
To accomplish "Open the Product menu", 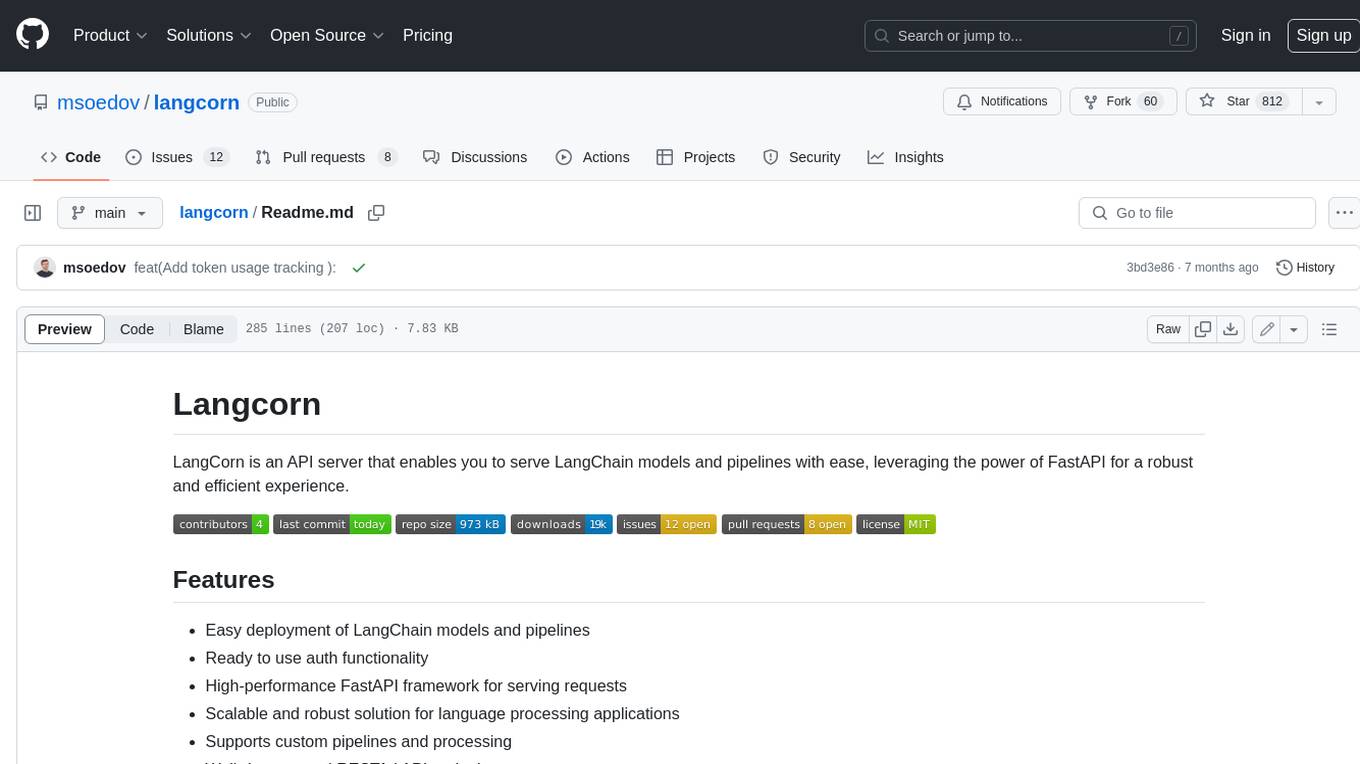I will click(110, 35).
